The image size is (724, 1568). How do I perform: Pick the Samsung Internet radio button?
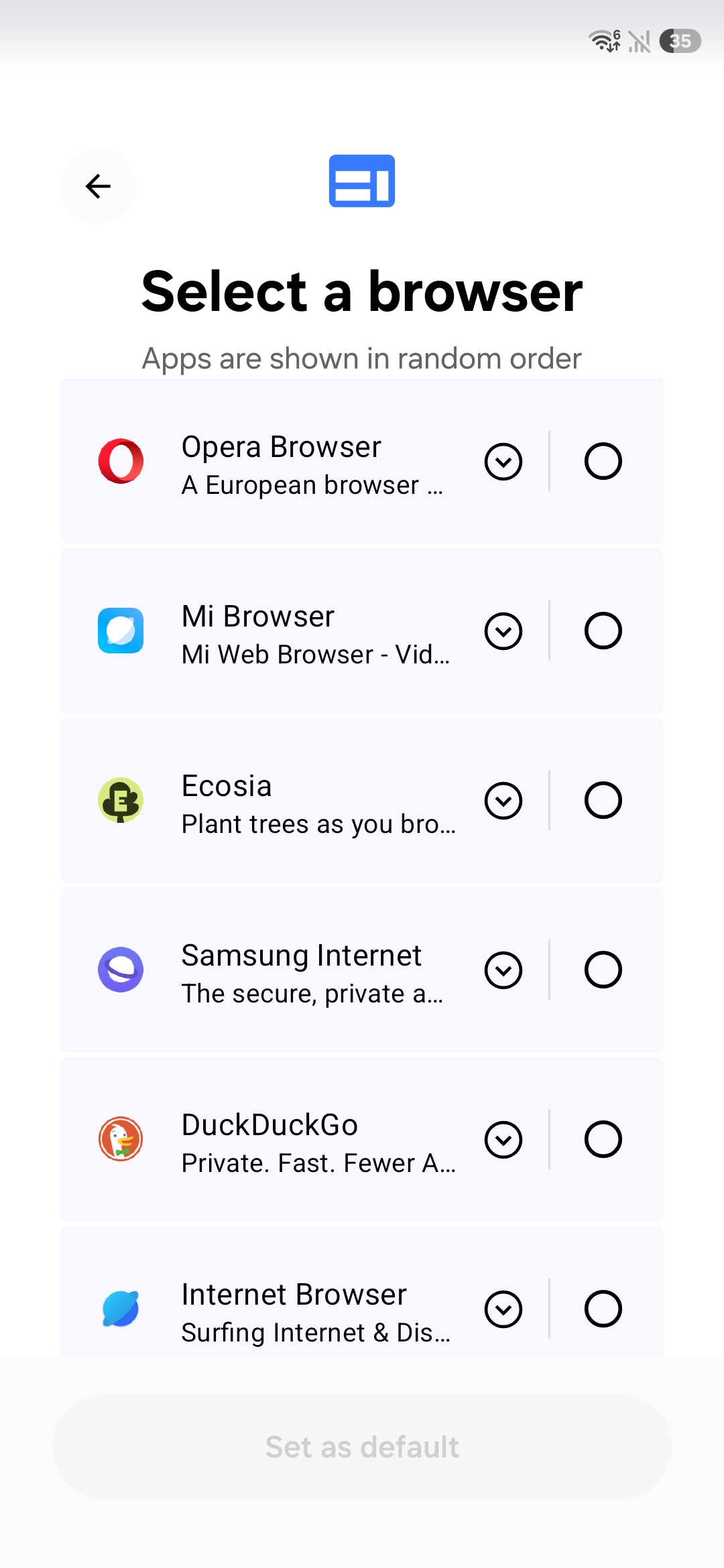(x=603, y=970)
